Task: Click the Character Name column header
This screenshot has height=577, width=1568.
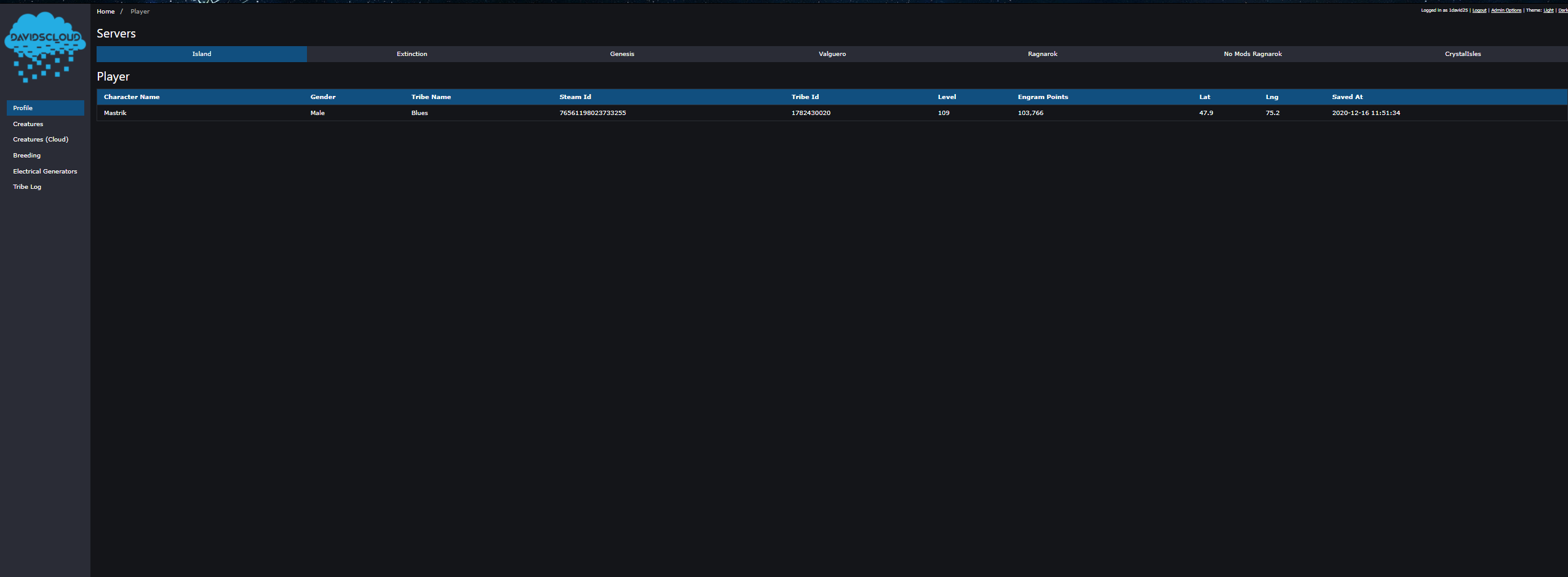Action: click(132, 97)
